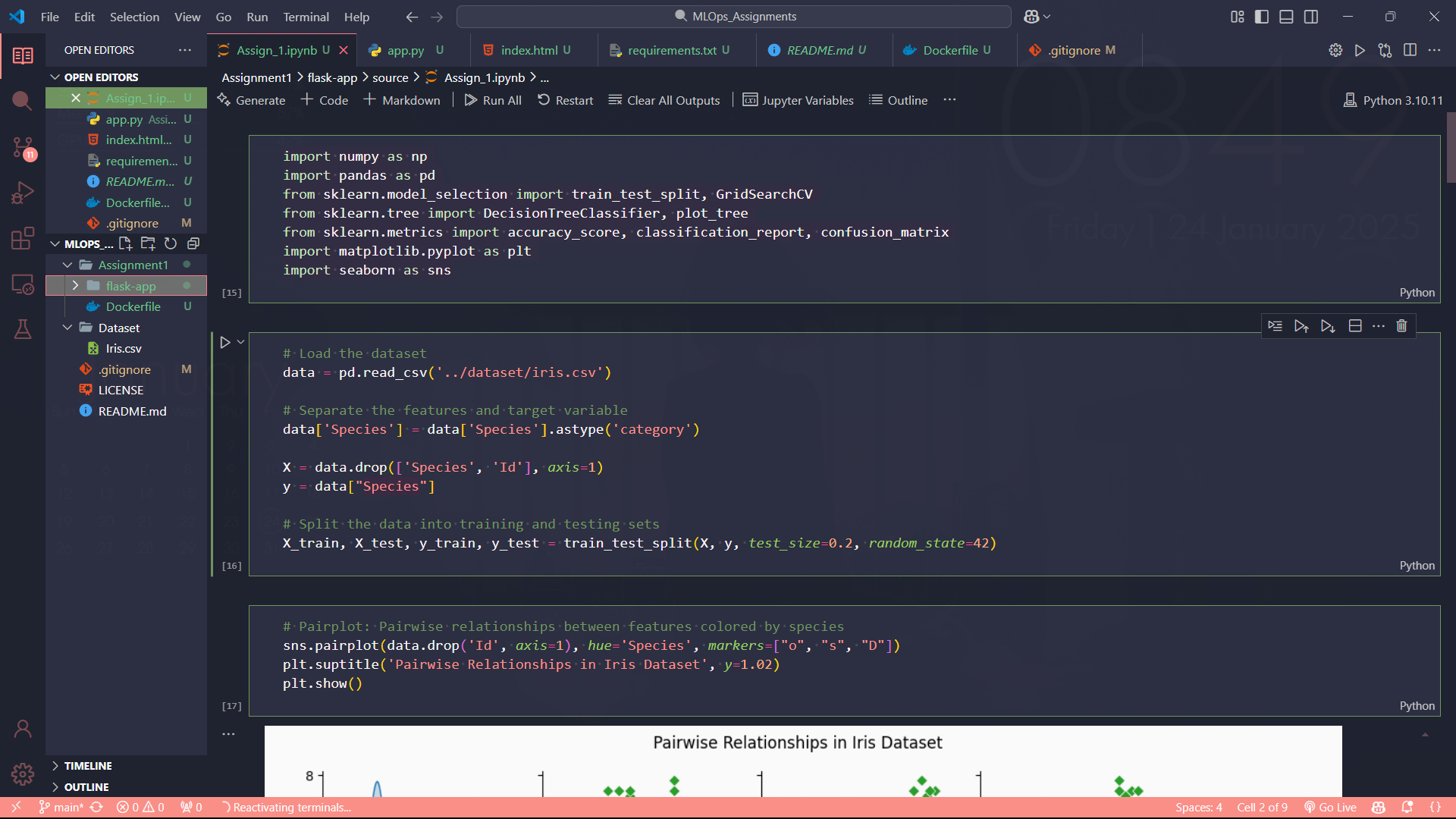Open the Testing flask view
The height and width of the screenshot is (819, 1456).
point(22,329)
